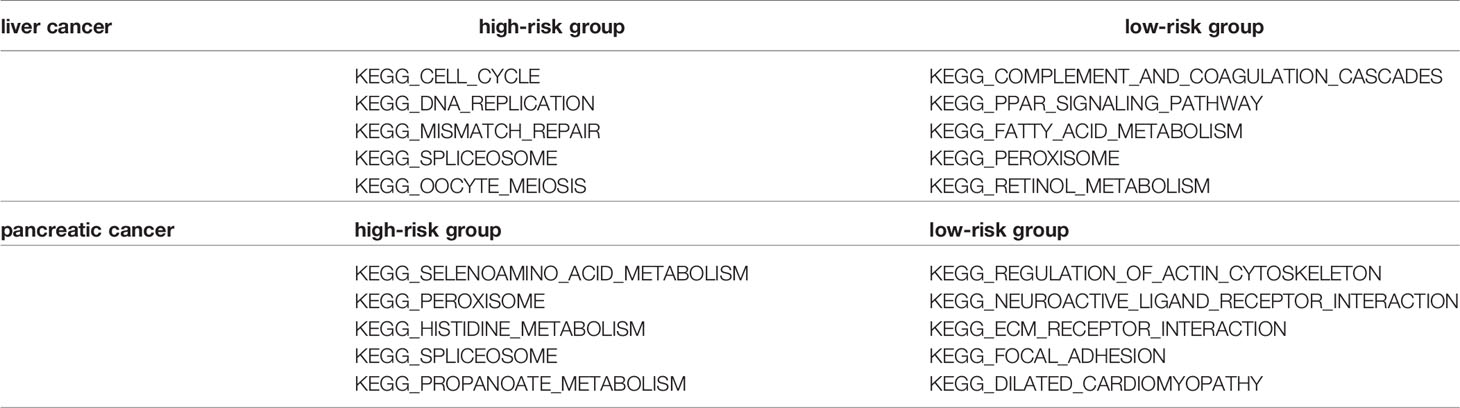Click KEGG_REGULATION_OF_ACTIN_CYTOSKELETON text

pyautogui.click(x=1156, y=274)
